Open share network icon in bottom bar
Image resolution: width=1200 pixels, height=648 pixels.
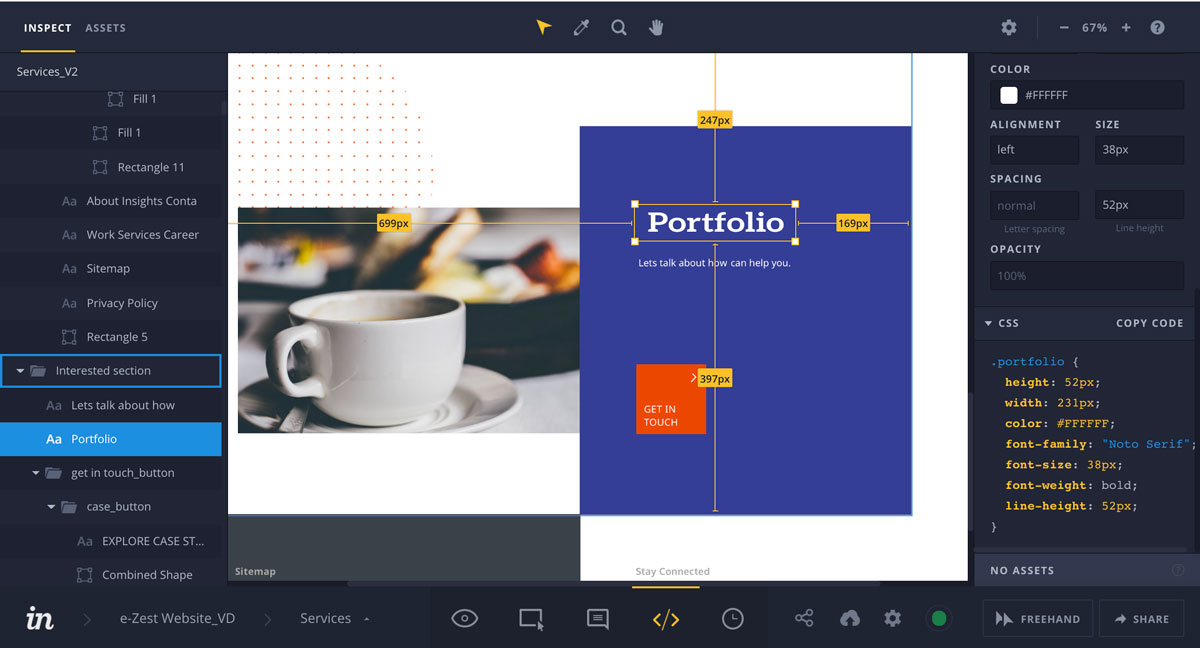pyautogui.click(x=804, y=619)
